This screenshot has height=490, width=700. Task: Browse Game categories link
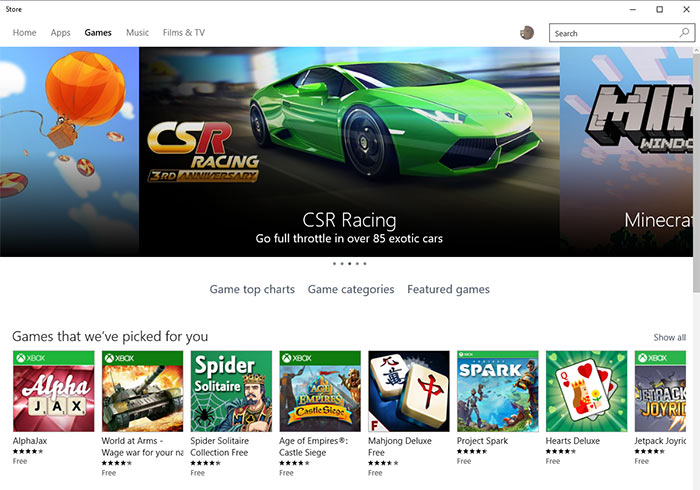(x=351, y=290)
